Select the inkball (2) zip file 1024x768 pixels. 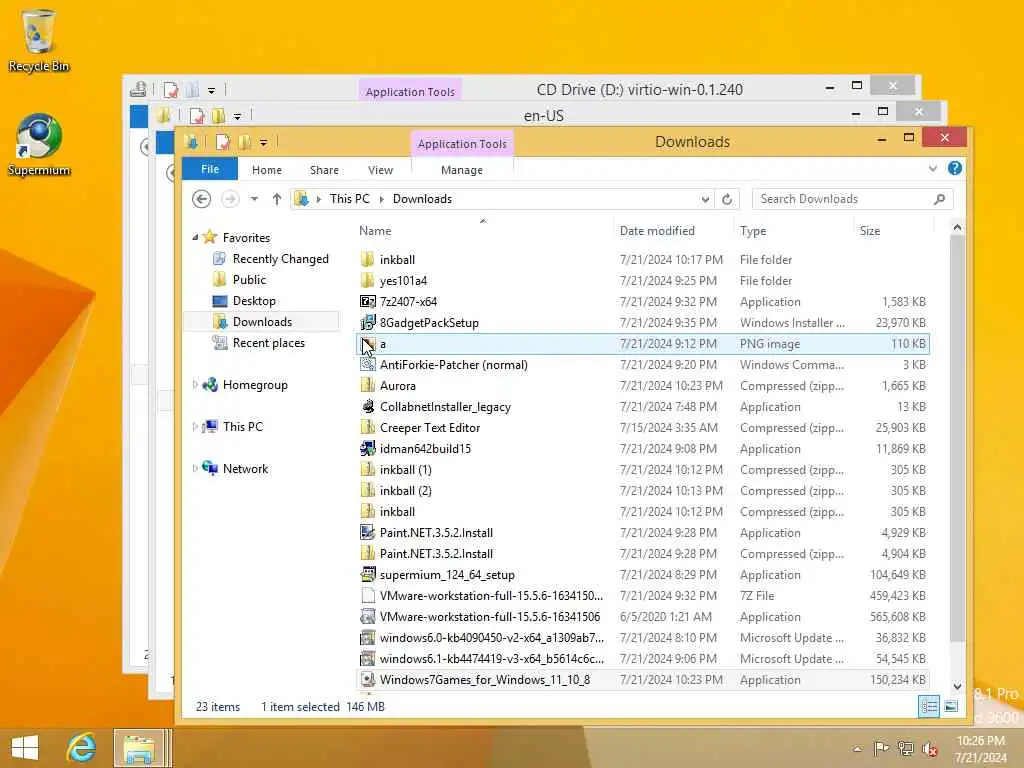coord(643,490)
